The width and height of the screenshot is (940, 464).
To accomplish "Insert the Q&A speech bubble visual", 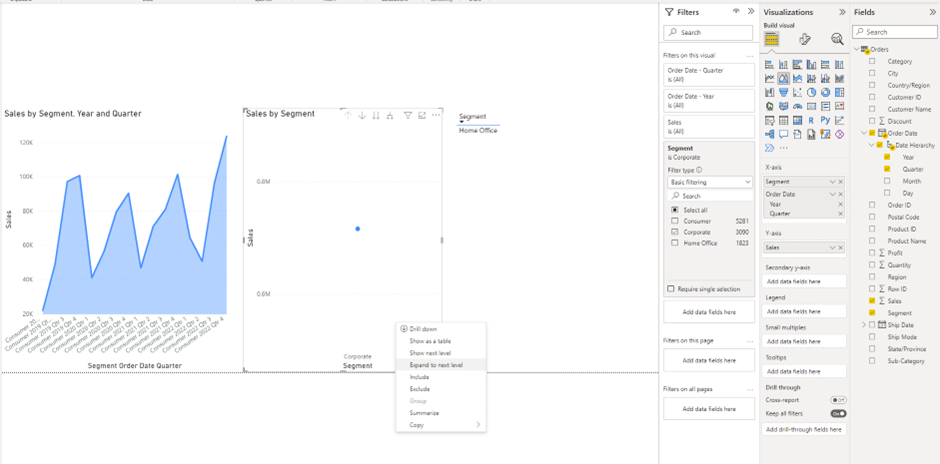I will point(784,134).
